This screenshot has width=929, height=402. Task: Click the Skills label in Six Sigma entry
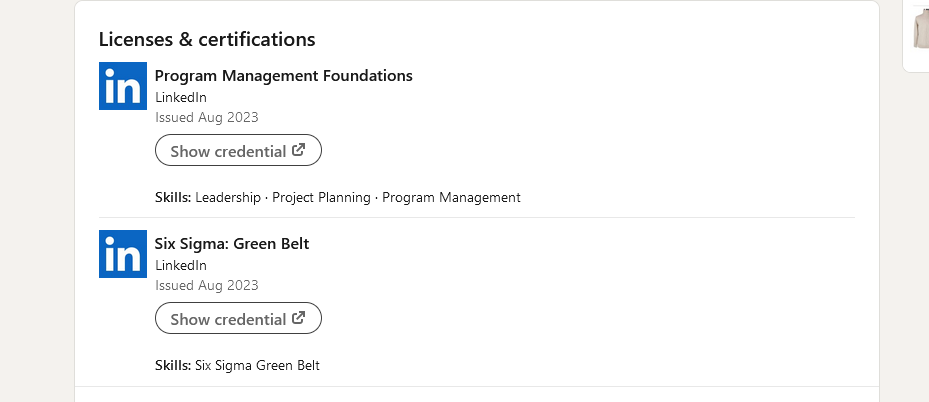coord(173,366)
